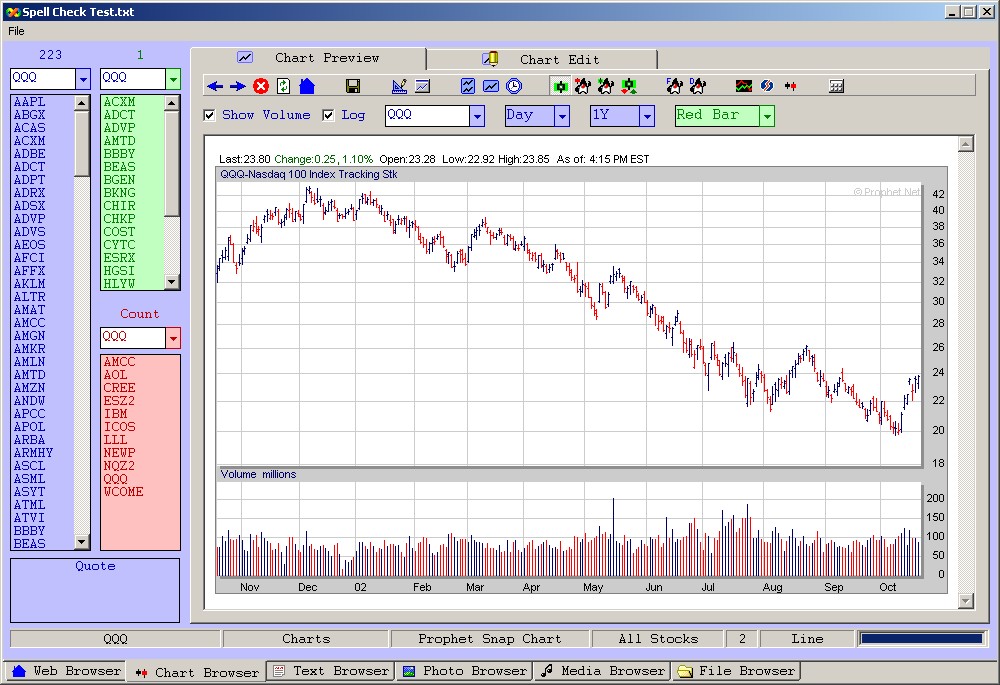Viewport: 1000px width, 685px height.
Task: Click the Quote panel box
Action: tap(95, 591)
